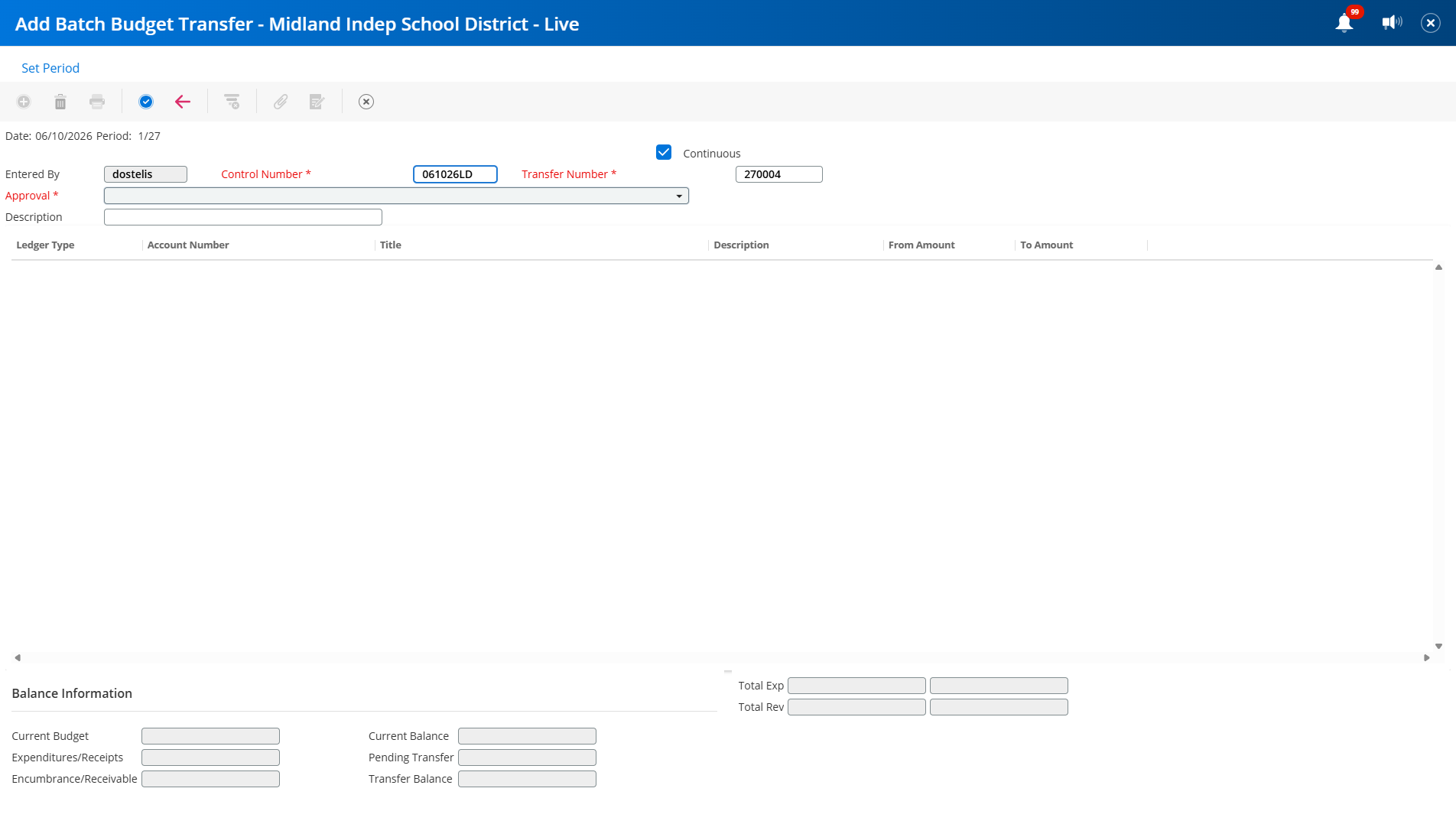Close the Add Batch Budget Transfer window

[x=1431, y=23]
